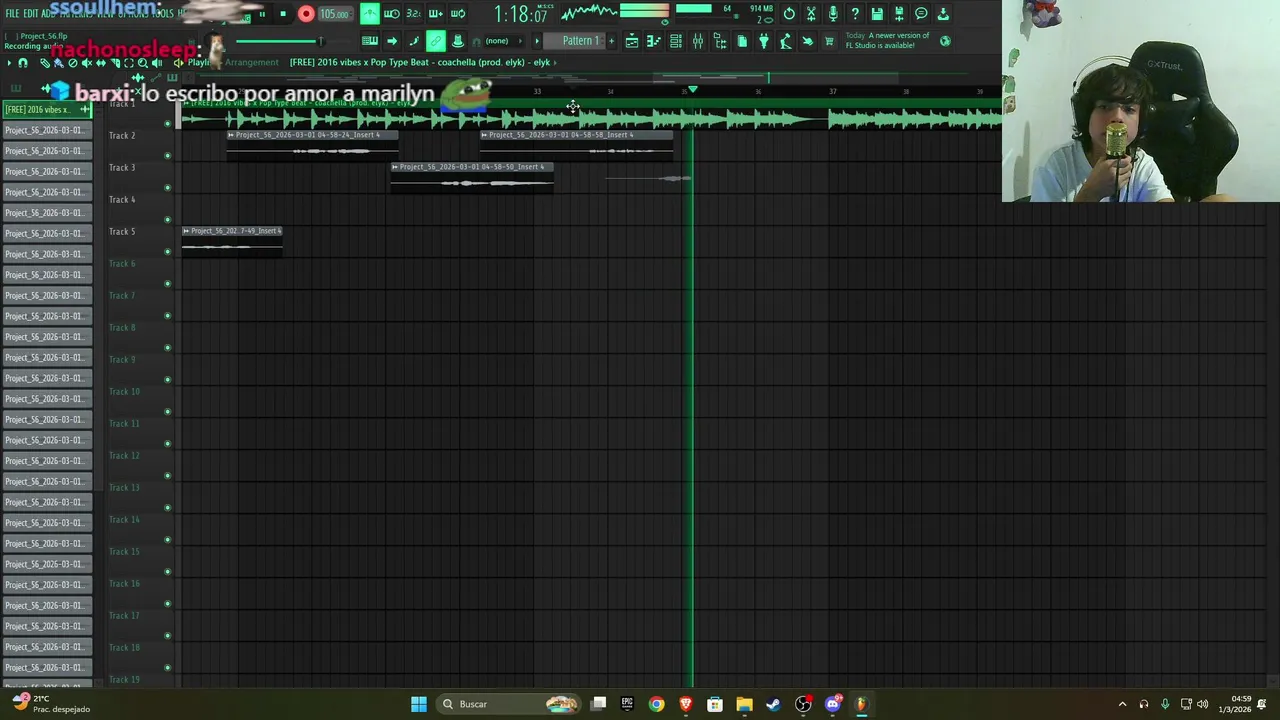Click arrow left of Pattern 1
1280x720 pixels.
tap(537, 41)
